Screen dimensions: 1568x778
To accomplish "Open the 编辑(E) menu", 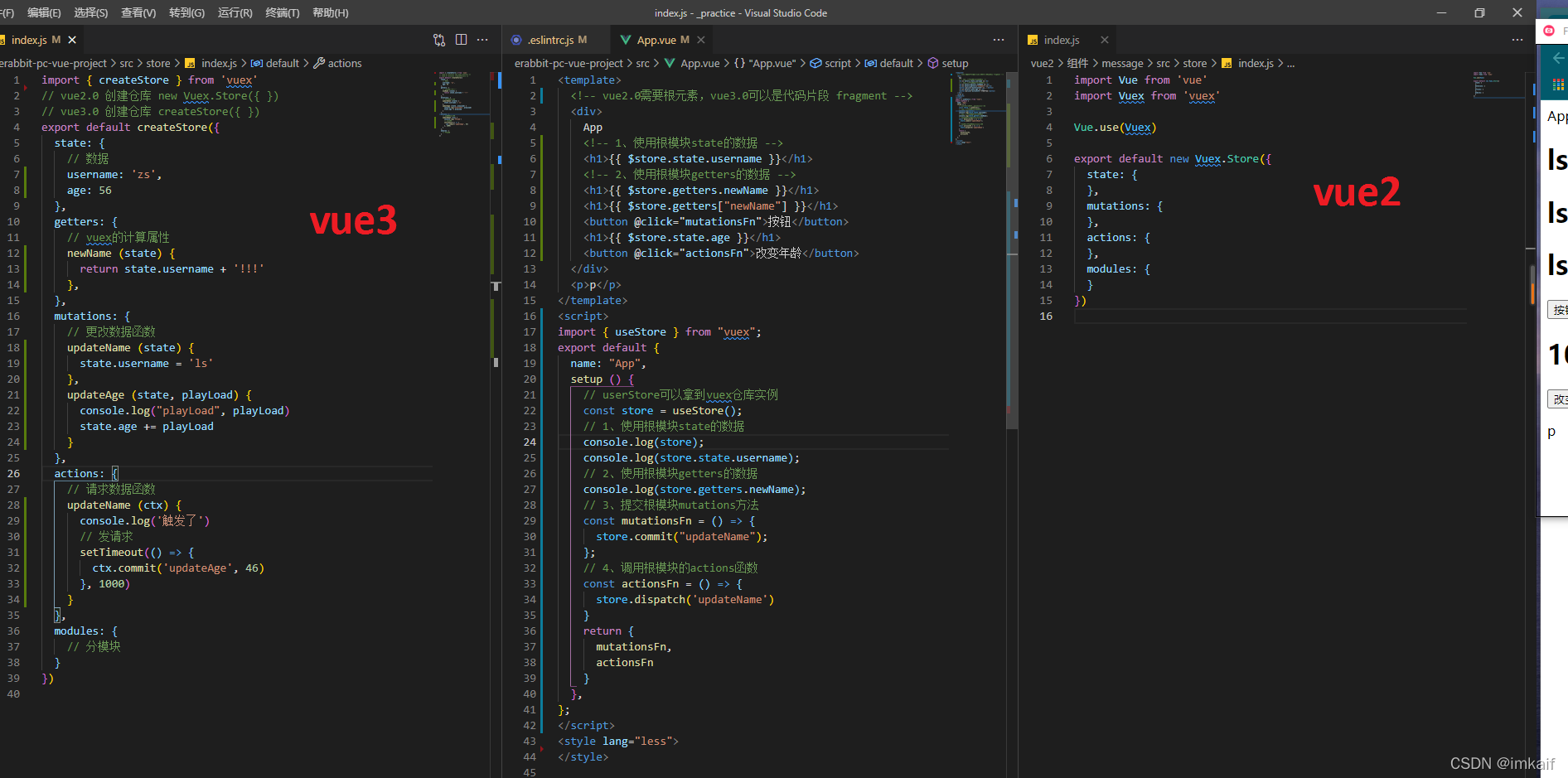I will 44,12.
